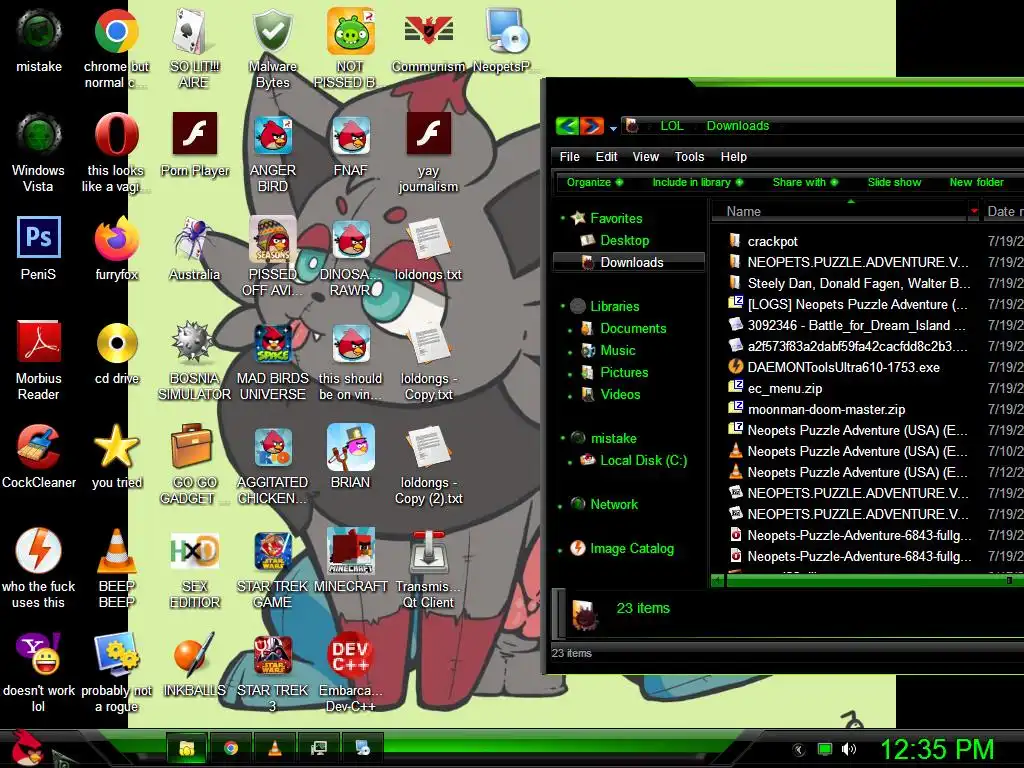This screenshot has width=1024, height=768.
Task: Open the VLC cone in the taskbar
Action: (x=275, y=748)
